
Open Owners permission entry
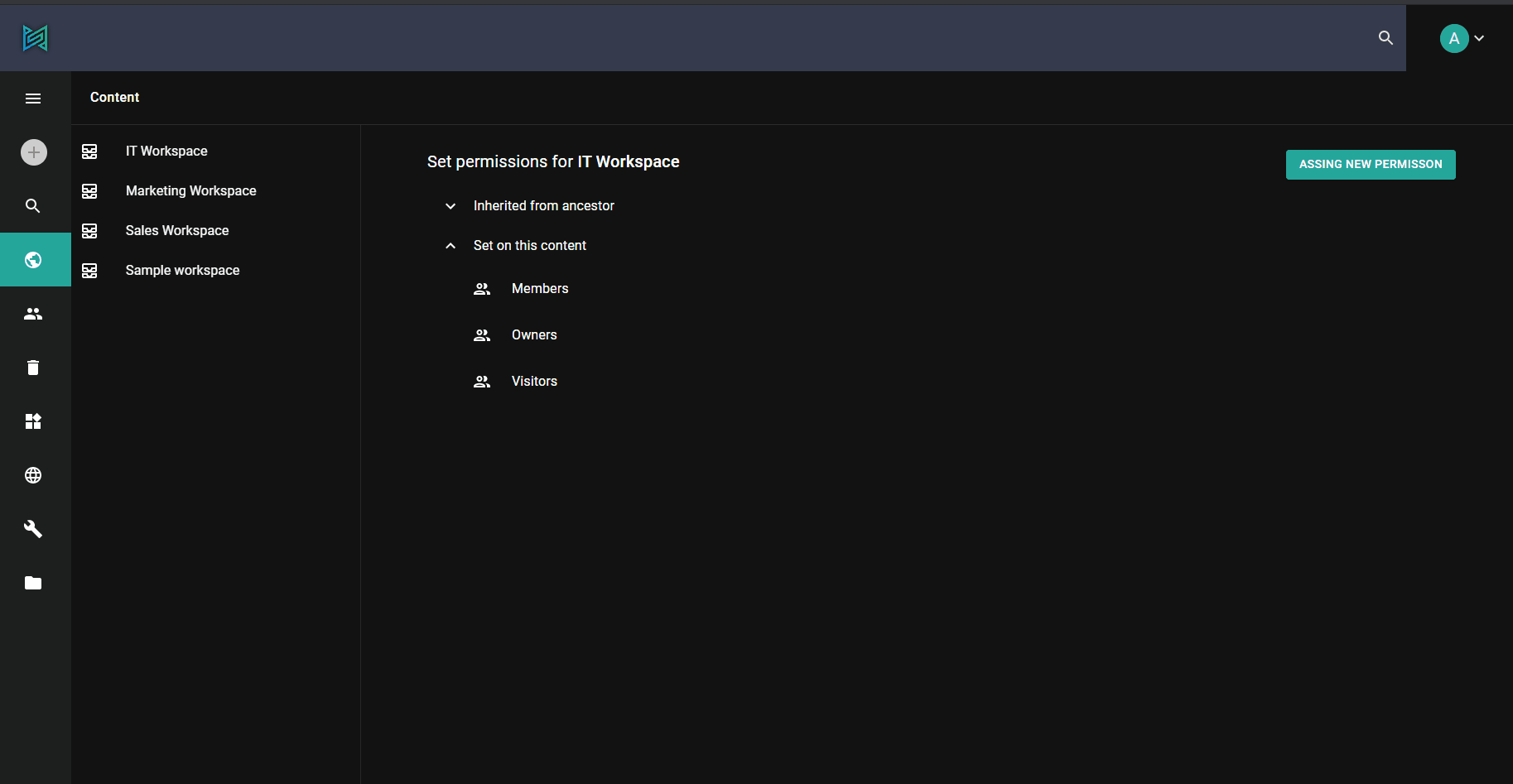534,335
